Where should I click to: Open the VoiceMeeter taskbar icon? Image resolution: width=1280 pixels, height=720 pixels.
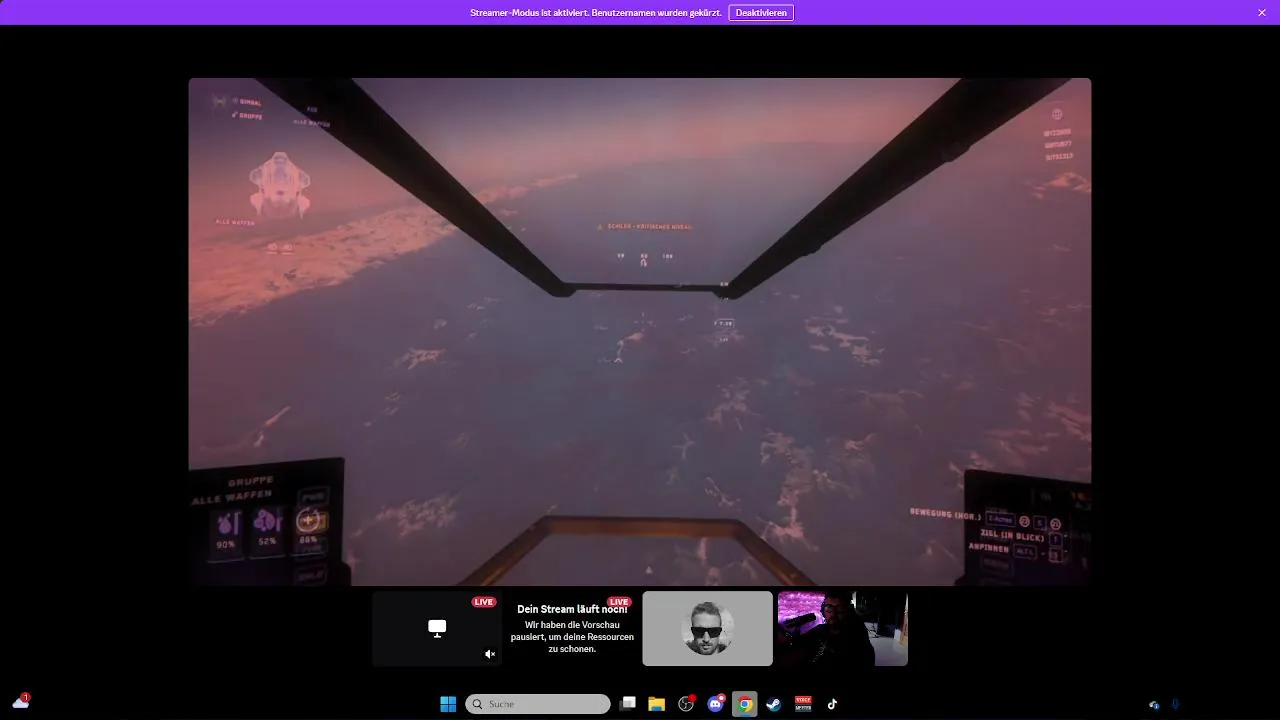click(x=803, y=704)
